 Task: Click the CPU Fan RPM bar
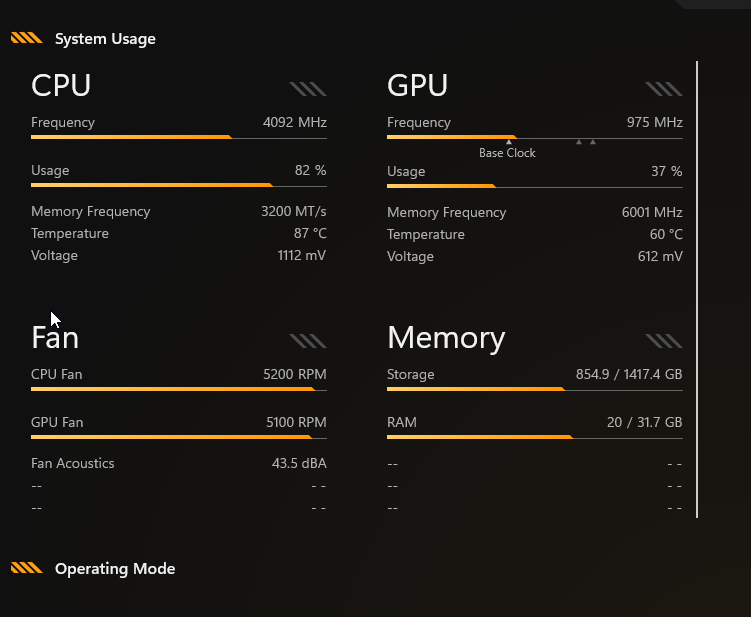tap(179, 389)
